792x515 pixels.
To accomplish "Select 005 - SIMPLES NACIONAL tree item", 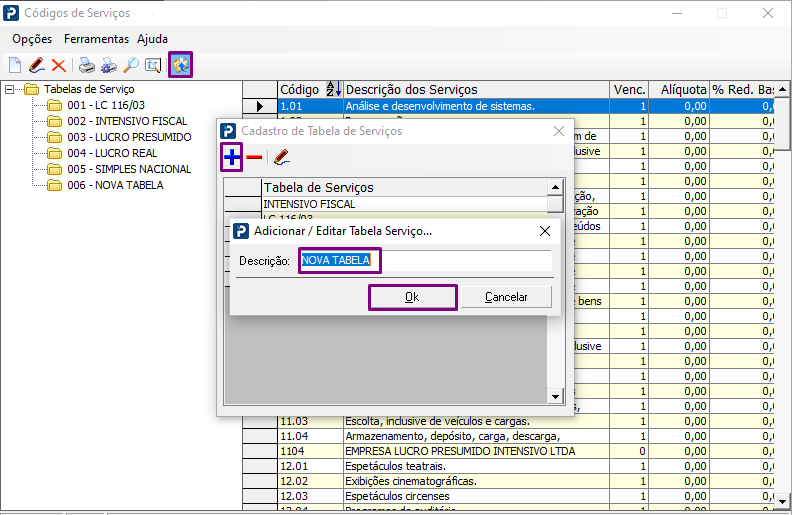I will pyautogui.click(x=129, y=169).
